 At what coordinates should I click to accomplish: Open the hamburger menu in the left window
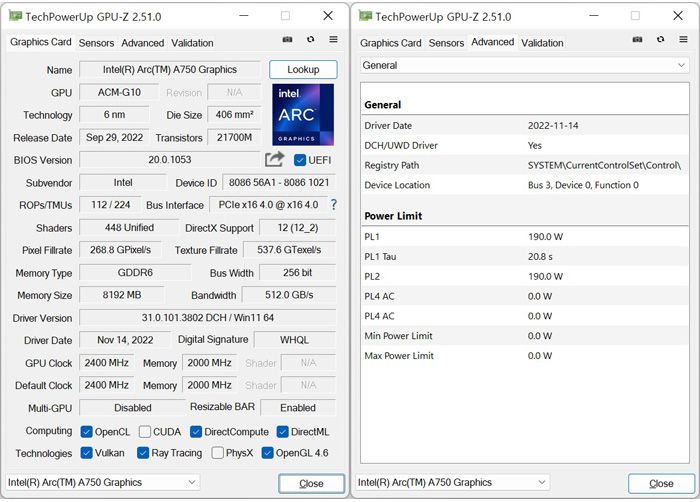click(x=333, y=40)
